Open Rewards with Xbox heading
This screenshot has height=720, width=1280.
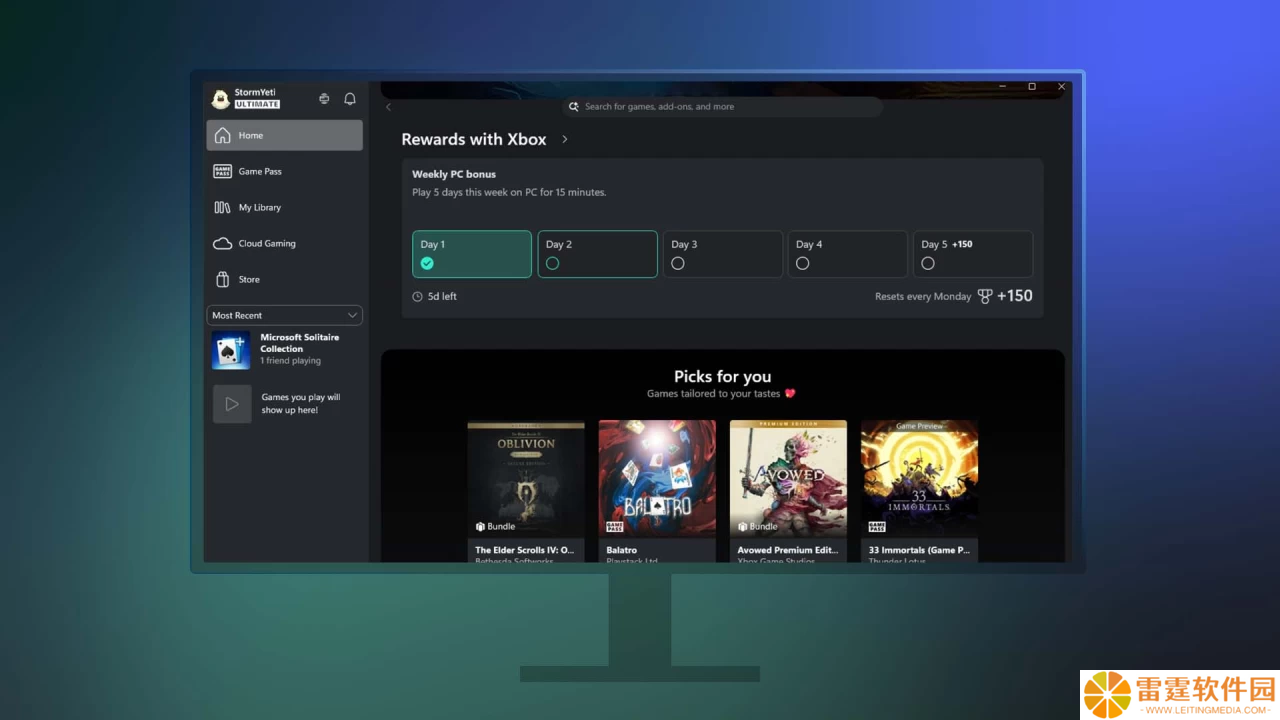click(474, 139)
